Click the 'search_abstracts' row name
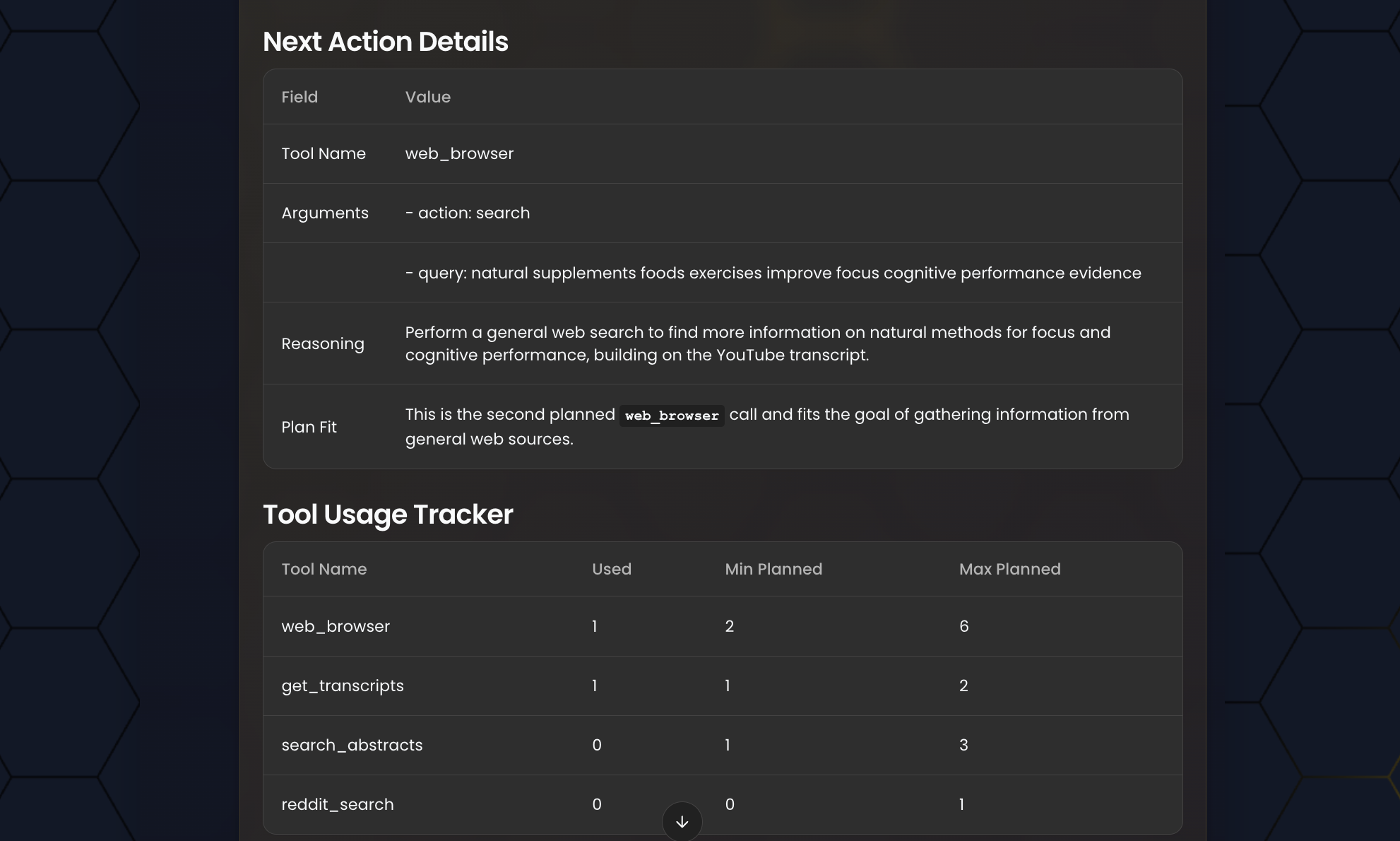This screenshot has height=841, width=1400. [x=352, y=745]
